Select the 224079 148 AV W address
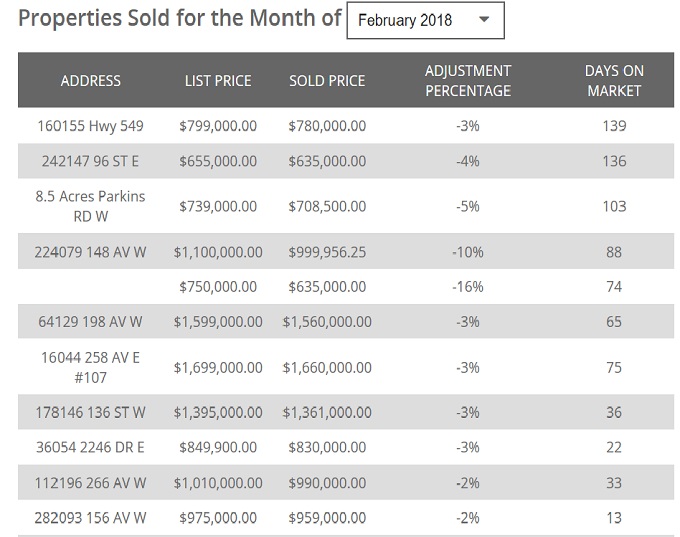The width and height of the screenshot is (680, 537). pos(90,252)
